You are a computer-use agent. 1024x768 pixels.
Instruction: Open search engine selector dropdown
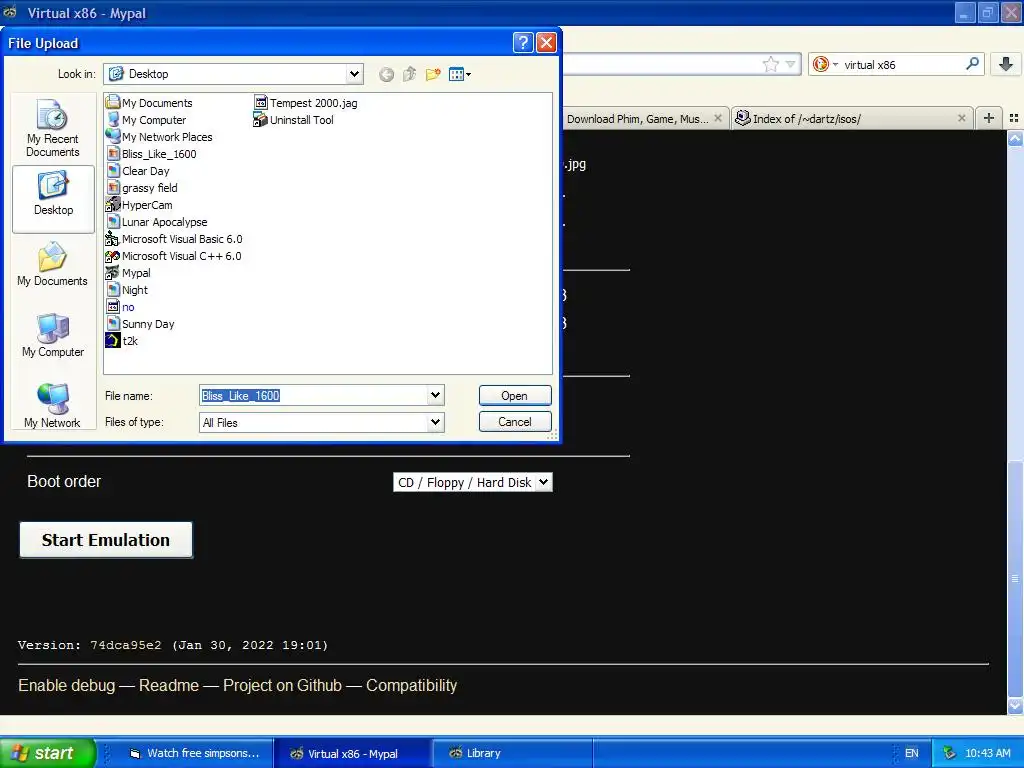coord(825,64)
